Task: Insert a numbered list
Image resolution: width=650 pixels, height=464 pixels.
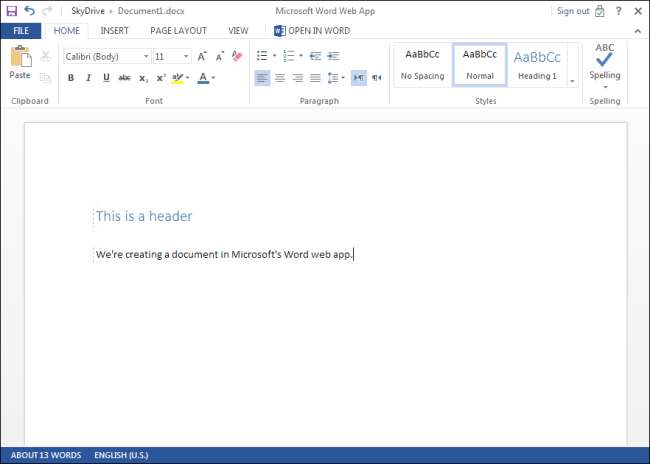Action: (x=289, y=56)
